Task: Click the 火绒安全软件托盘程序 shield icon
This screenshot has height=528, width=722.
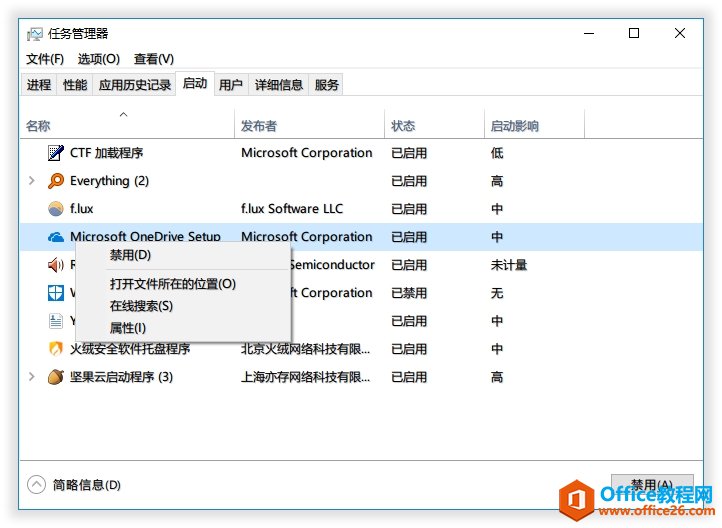Action: coord(56,349)
